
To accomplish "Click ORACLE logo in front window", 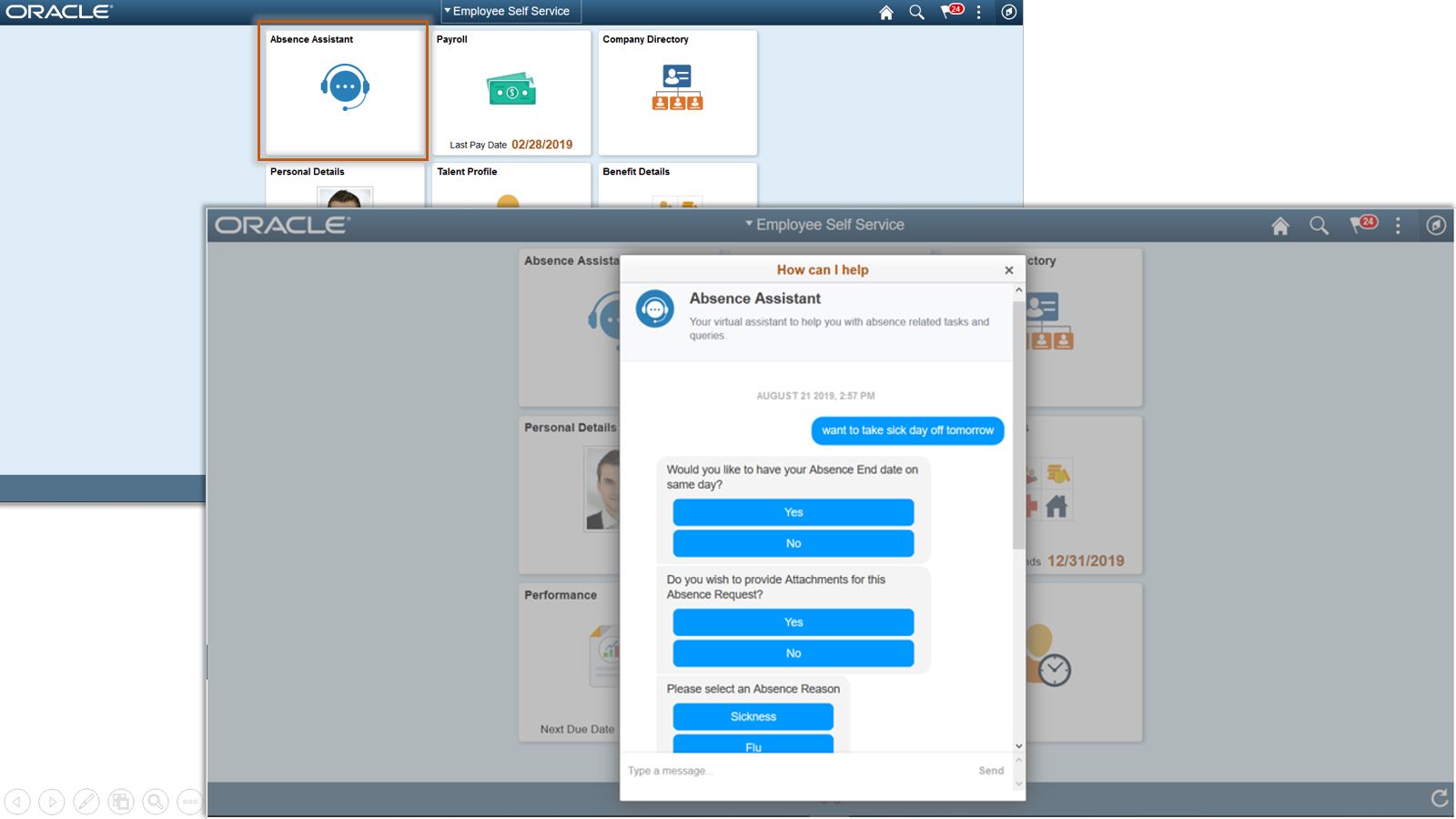I will (x=282, y=225).
